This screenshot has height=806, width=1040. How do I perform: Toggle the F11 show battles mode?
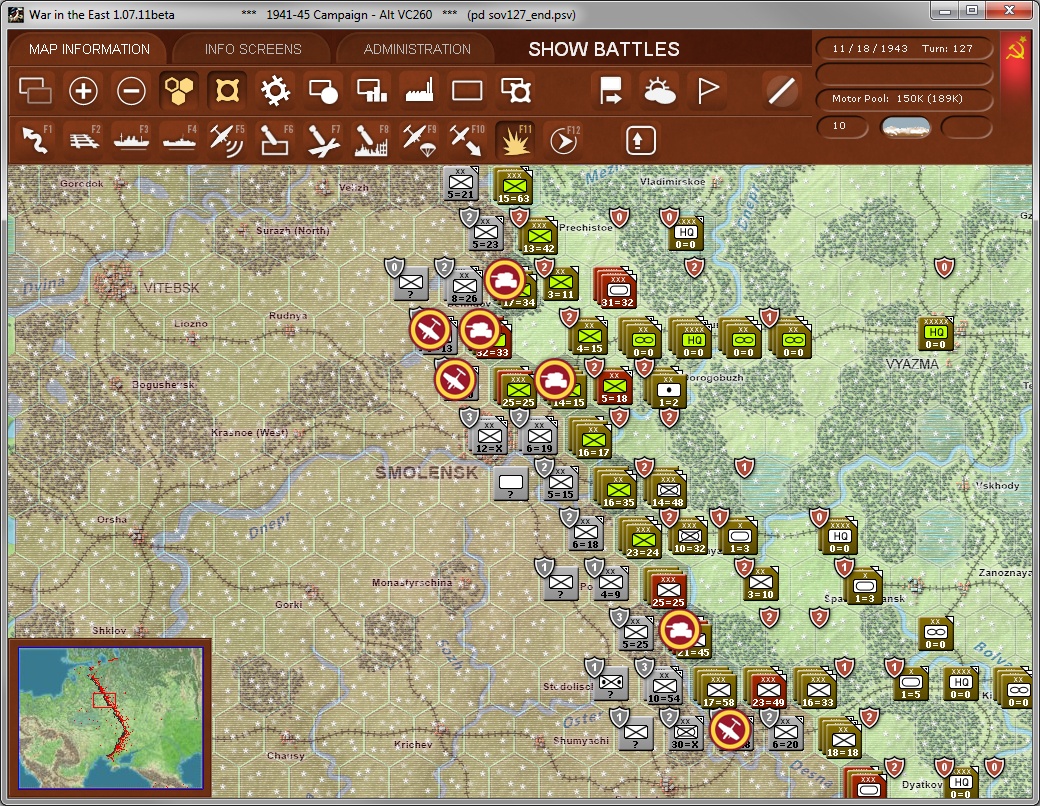[515, 139]
